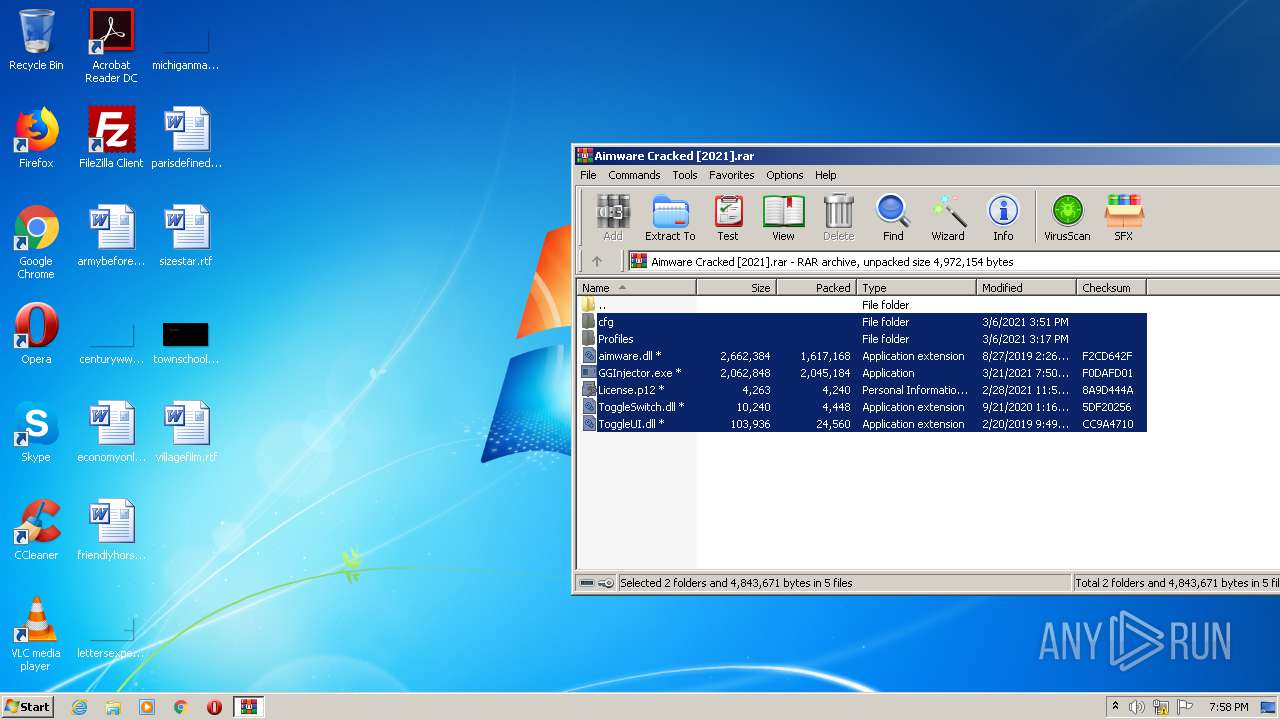Select economyonl document on desktop
1280x720 pixels.
(x=111, y=432)
